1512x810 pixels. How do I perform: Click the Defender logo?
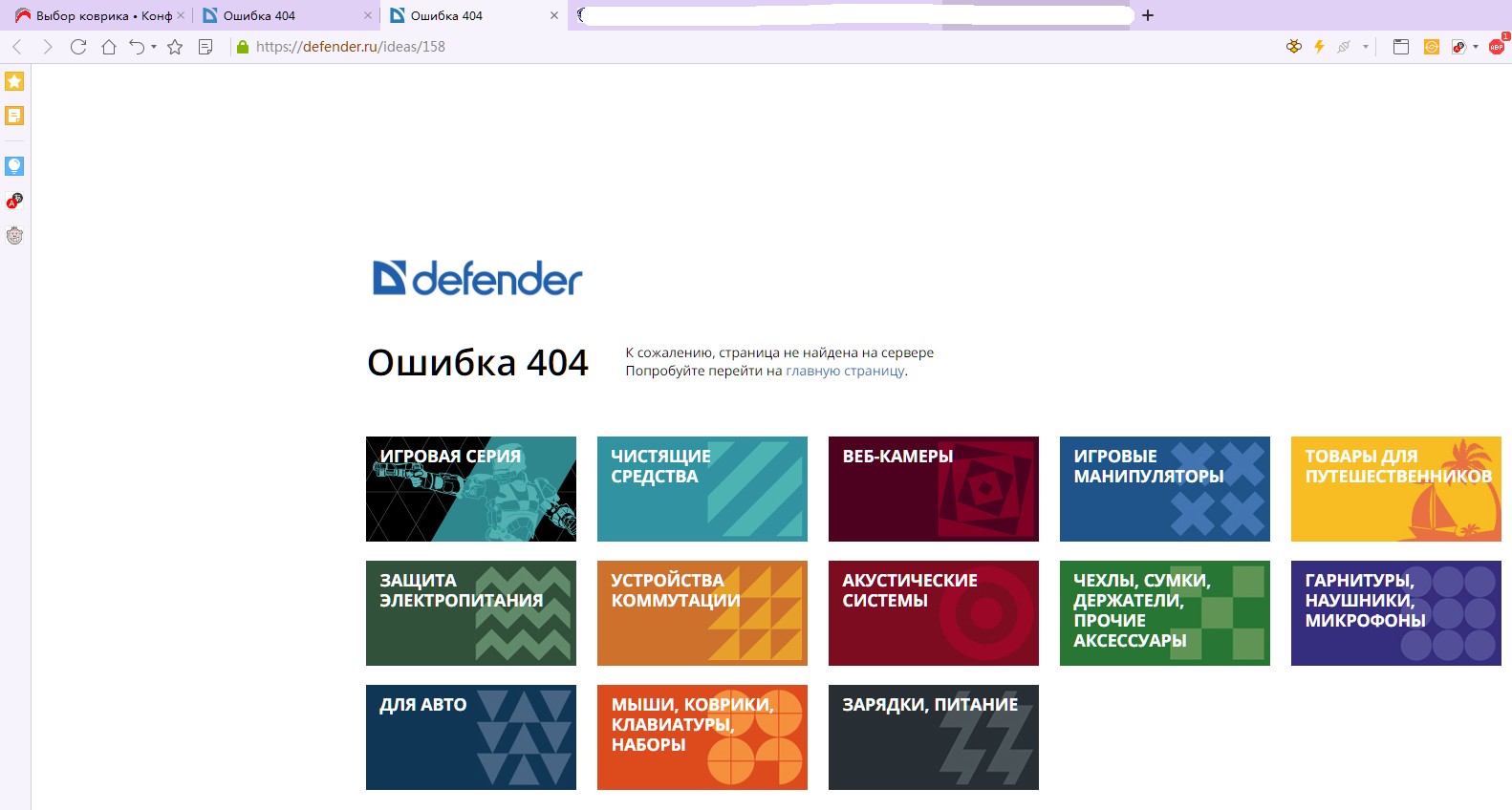477,278
